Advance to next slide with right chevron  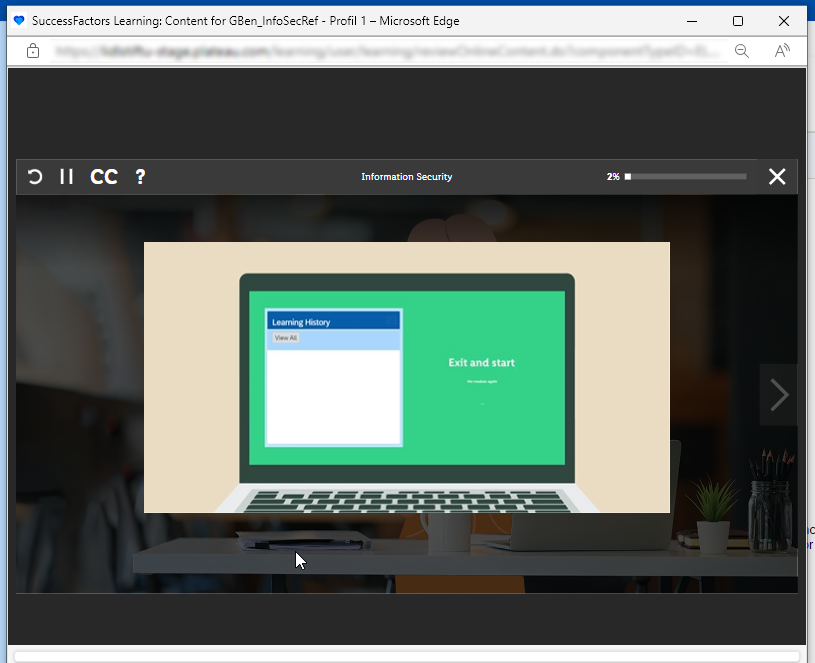(x=779, y=395)
